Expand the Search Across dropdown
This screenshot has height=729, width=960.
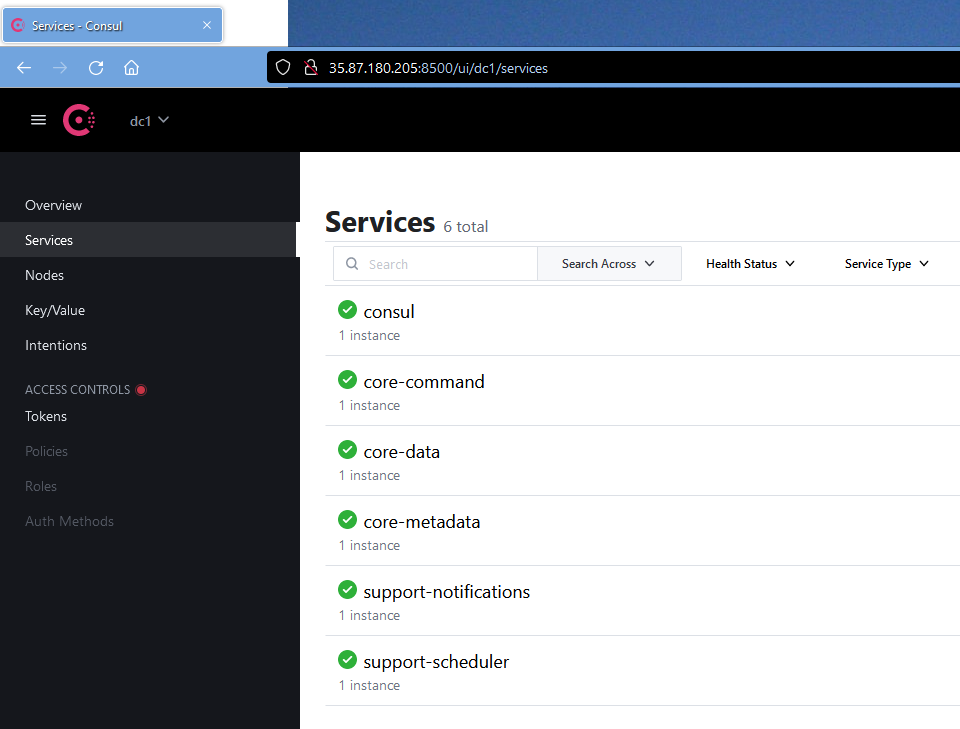(x=609, y=264)
